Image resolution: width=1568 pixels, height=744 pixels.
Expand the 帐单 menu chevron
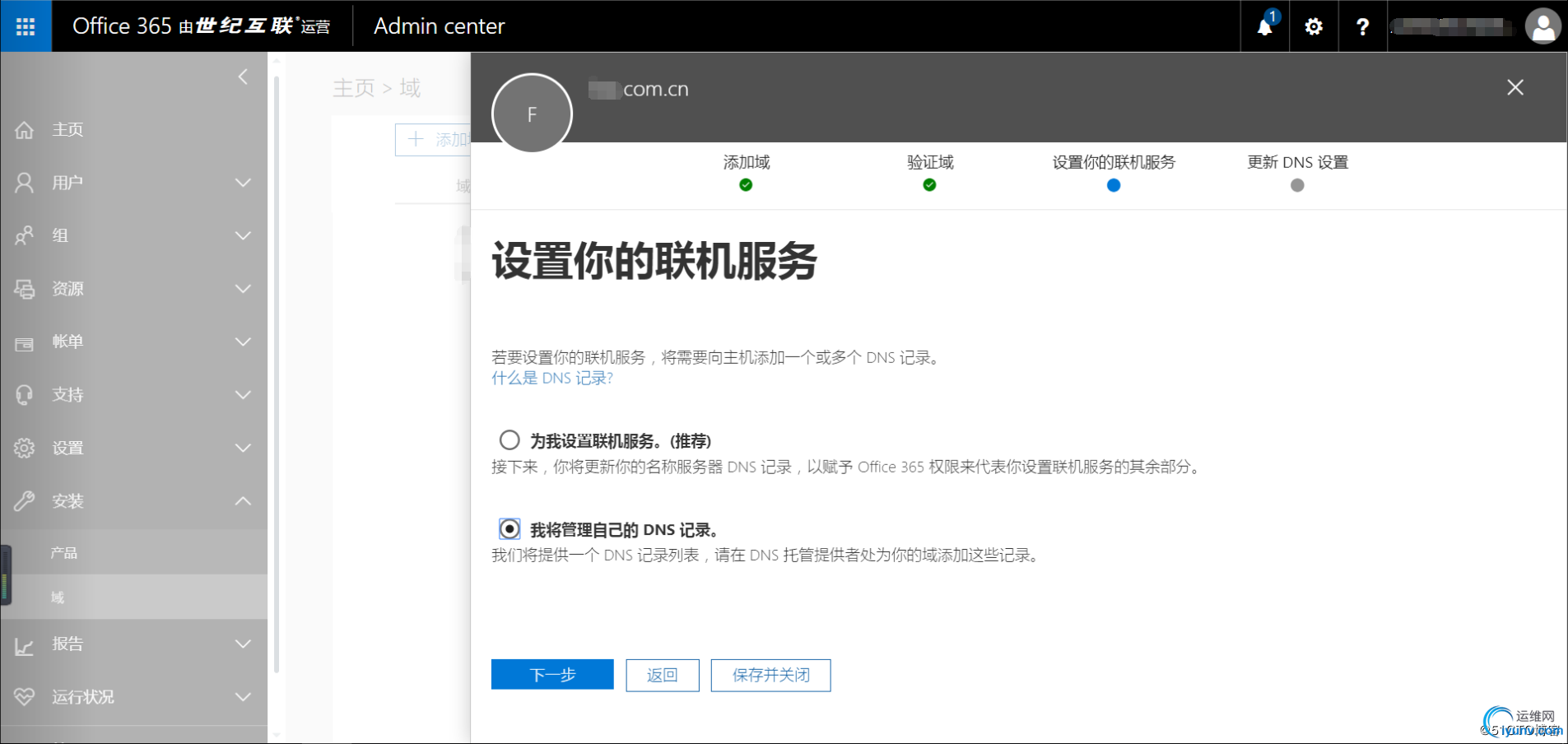(x=243, y=342)
